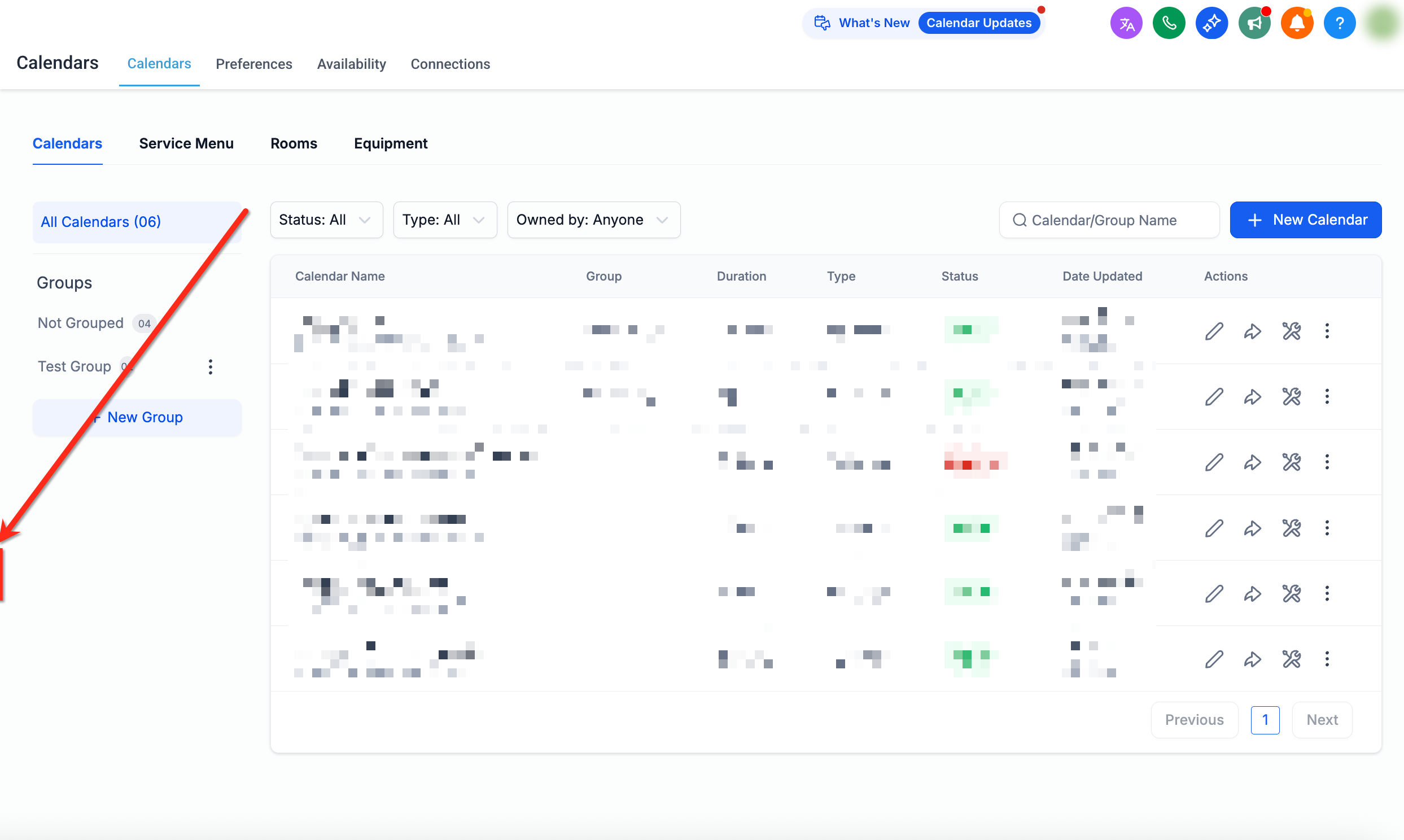This screenshot has width=1404, height=840.
Task: Click the New Calendar button
Action: tap(1306, 220)
